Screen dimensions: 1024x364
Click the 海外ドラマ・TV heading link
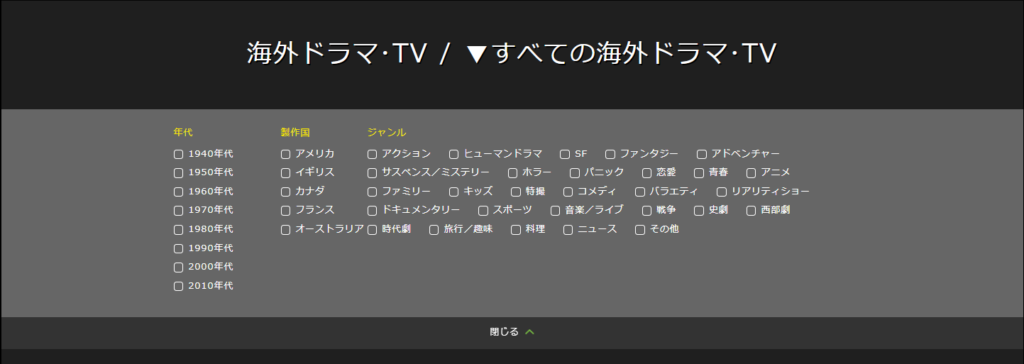336,54
